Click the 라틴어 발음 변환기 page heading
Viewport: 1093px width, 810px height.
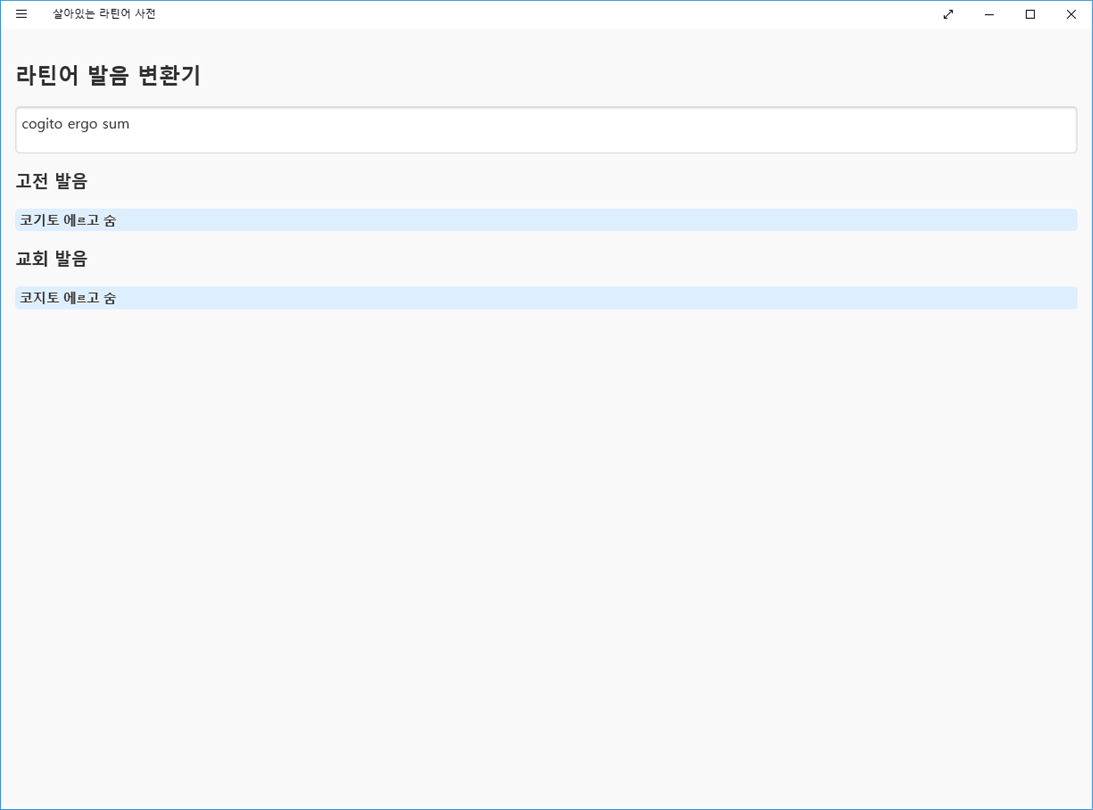(x=108, y=75)
